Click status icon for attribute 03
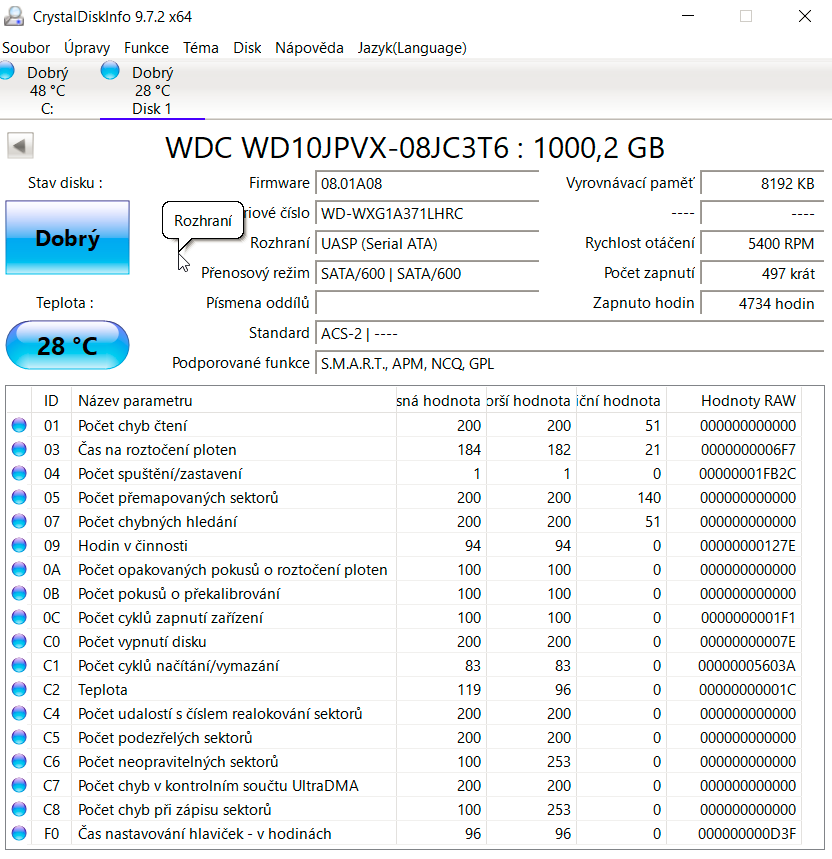The width and height of the screenshot is (832, 859). coord(19,449)
